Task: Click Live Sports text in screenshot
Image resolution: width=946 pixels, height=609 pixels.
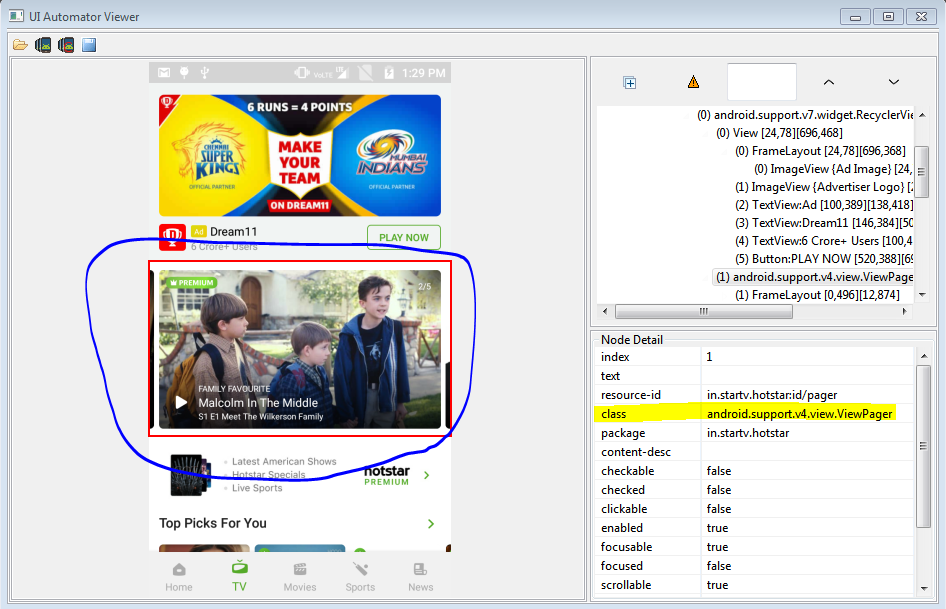Action: (257, 488)
